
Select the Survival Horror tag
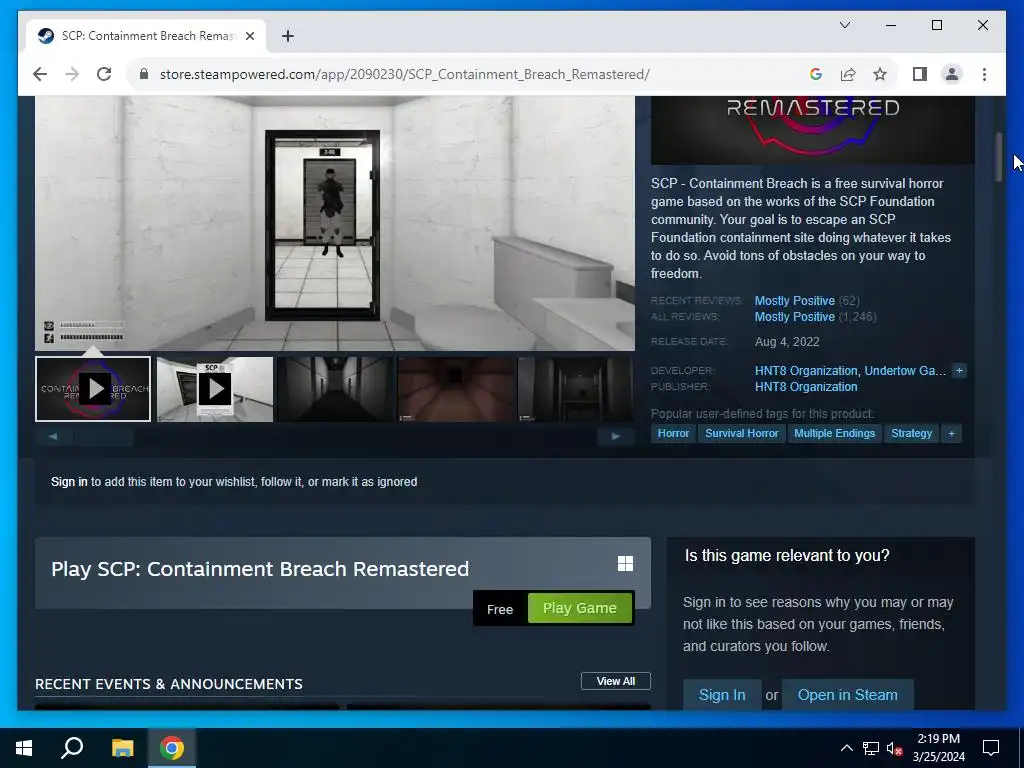click(x=742, y=434)
